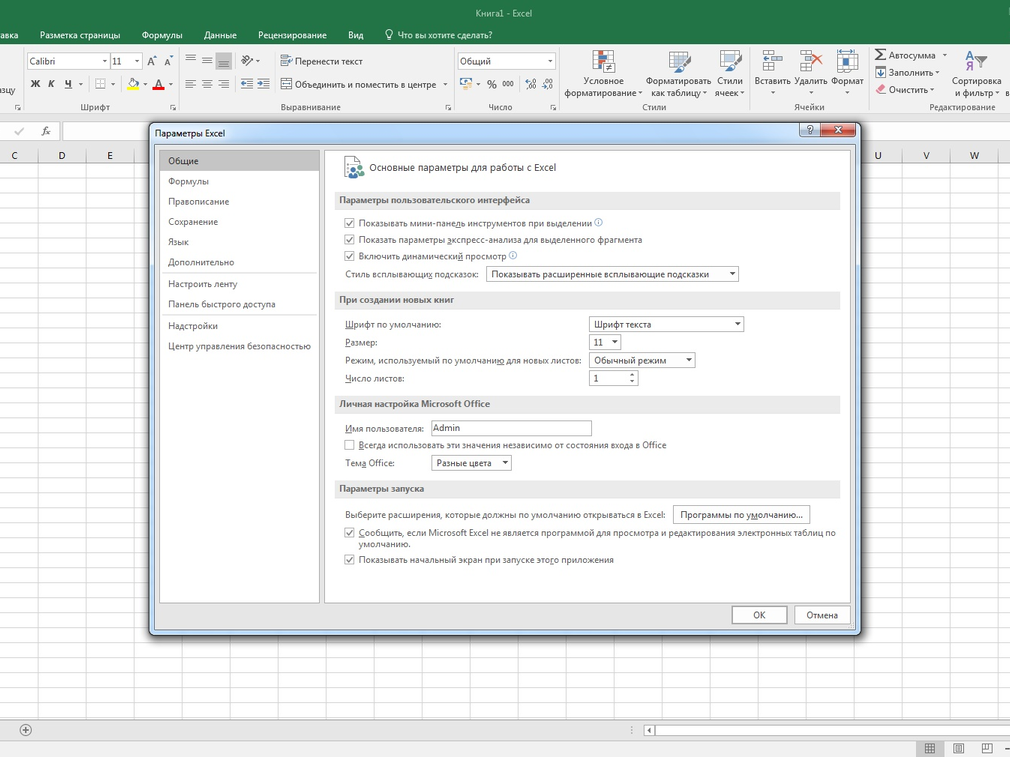The height and width of the screenshot is (757, 1010).
Task: Toggle Показать параметры экспресс-анализа checkbox
Action: click(349, 240)
